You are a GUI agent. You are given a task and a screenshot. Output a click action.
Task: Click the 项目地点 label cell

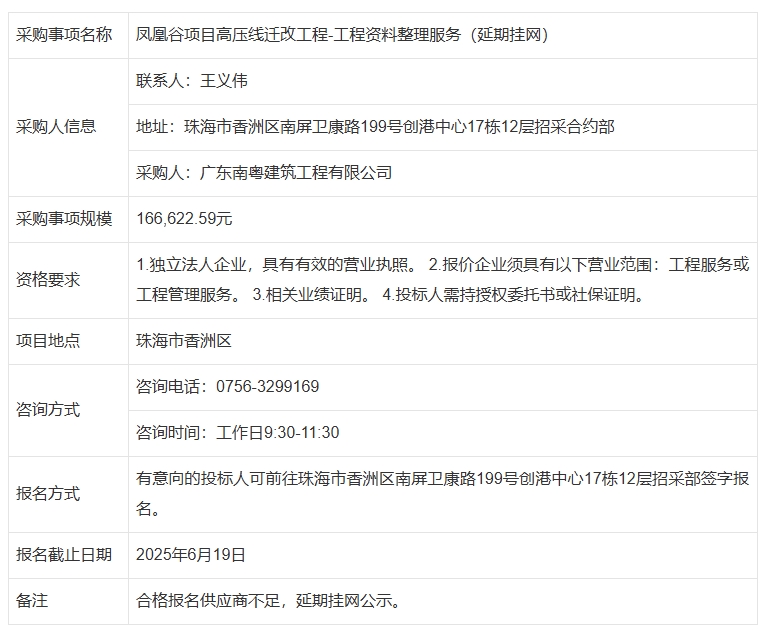pyautogui.click(x=48, y=341)
